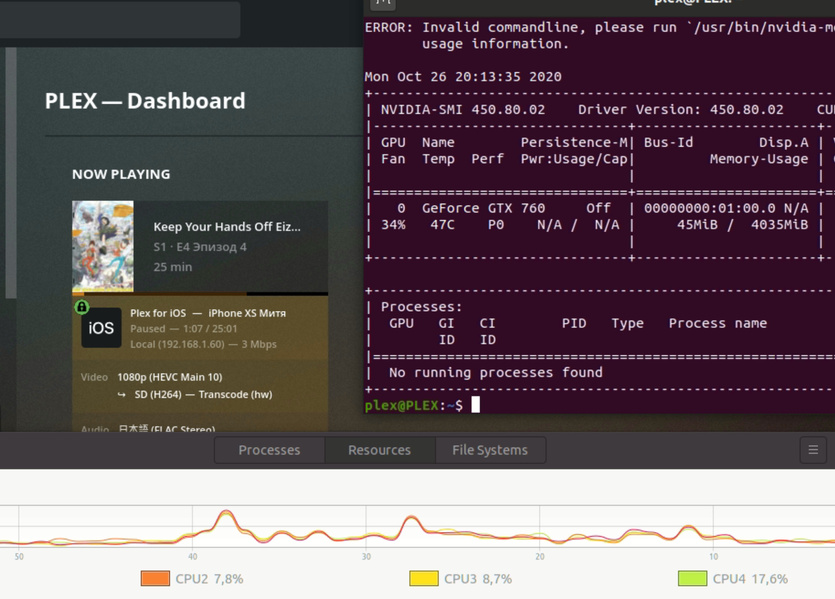Open the File Systems tab
The image size is (835, 599).
coord(490,450)
